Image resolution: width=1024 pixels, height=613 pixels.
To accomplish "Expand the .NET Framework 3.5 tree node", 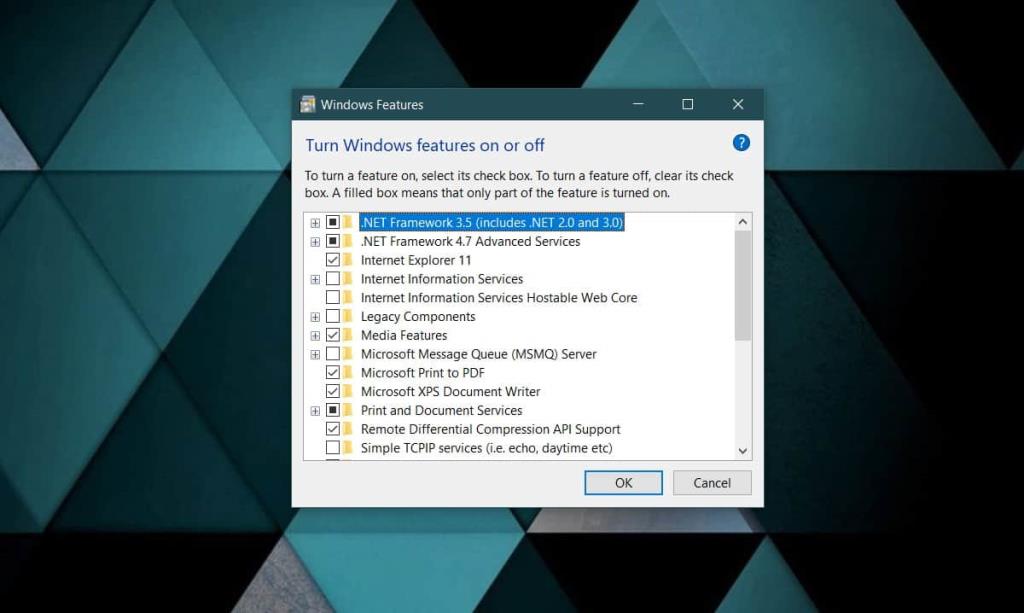I will tap(315, 222).
